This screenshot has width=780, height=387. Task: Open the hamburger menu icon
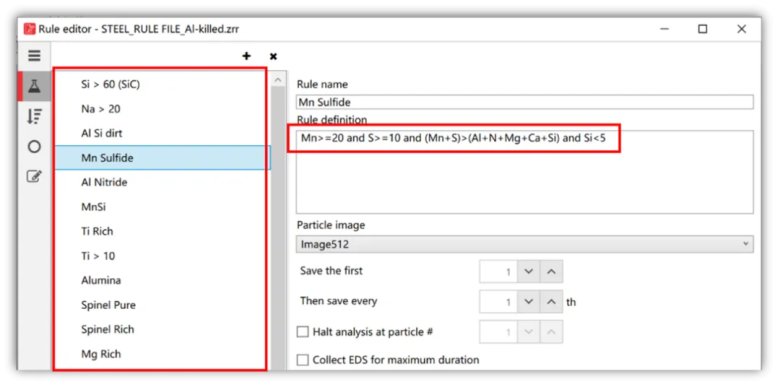(34, 56)
